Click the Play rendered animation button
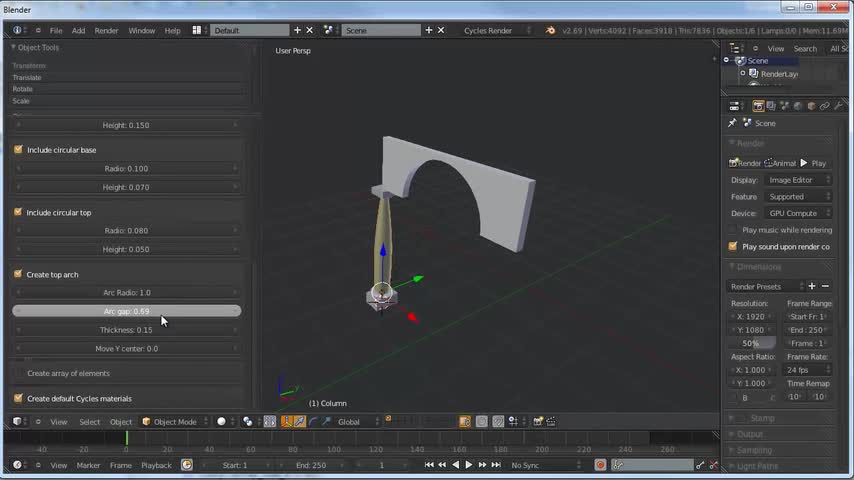Image resolution: width=854 pixels, height=480 pixels. 813,163
